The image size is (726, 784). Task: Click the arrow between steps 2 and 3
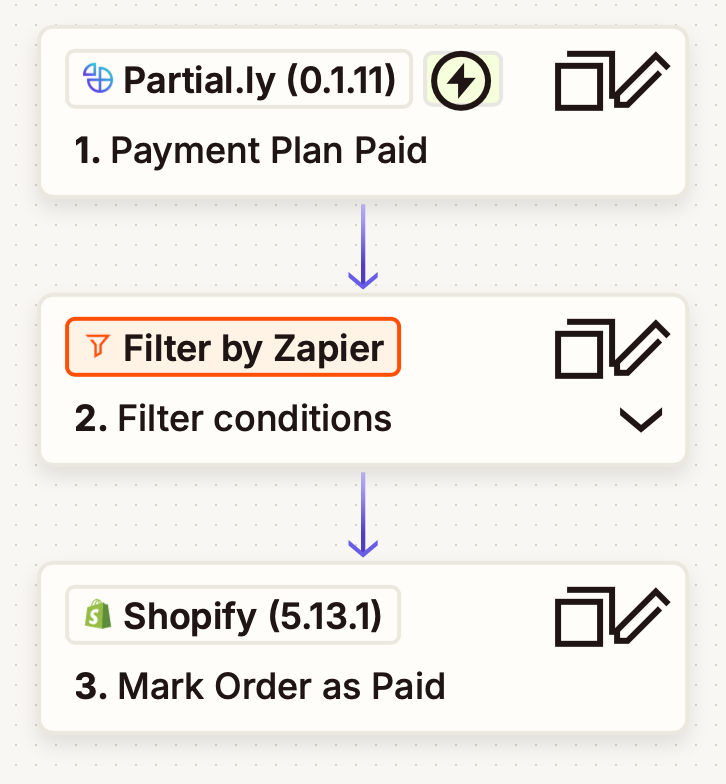362,514
